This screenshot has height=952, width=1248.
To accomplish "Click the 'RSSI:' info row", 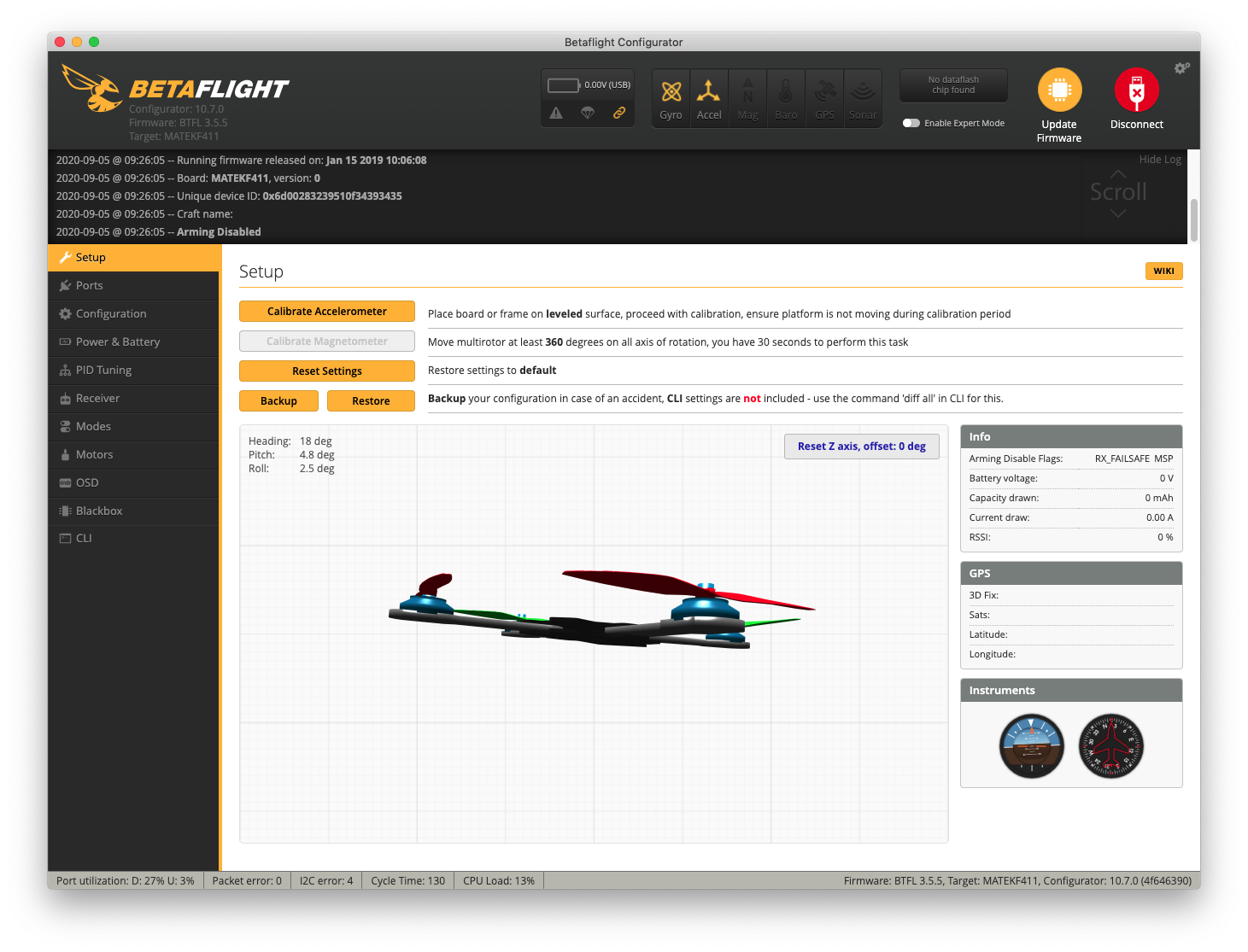I will click(1071, 538).
